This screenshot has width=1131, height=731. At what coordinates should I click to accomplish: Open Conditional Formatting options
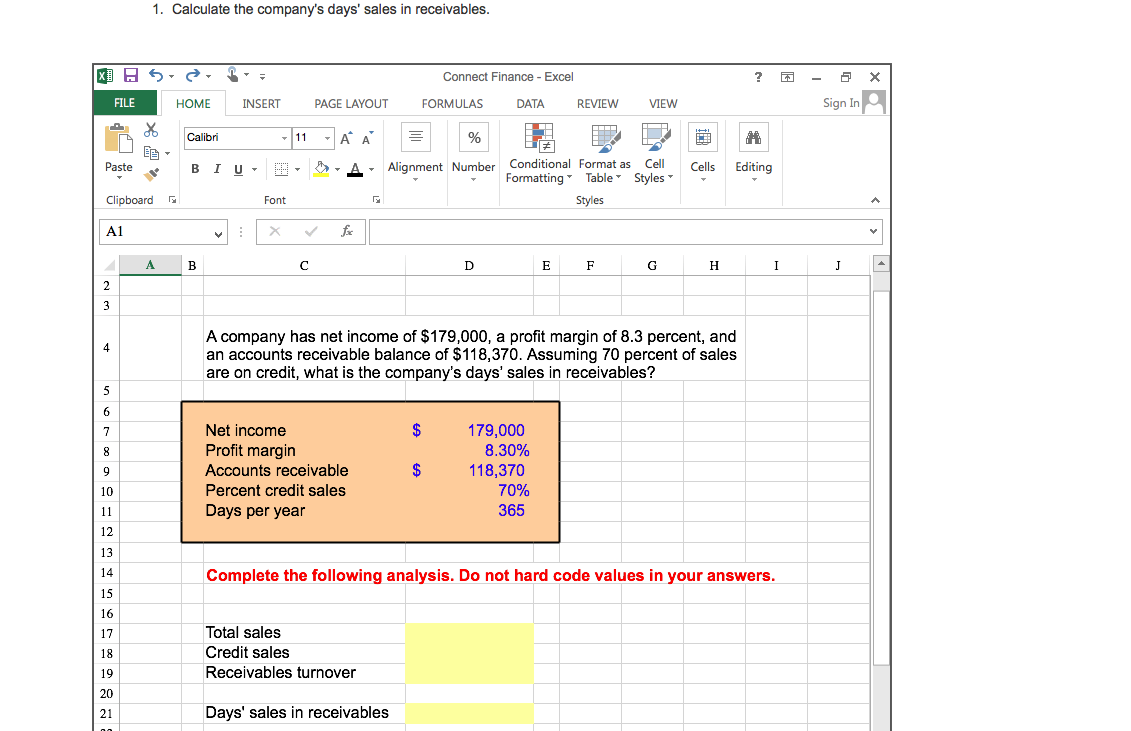click(539, 155)
